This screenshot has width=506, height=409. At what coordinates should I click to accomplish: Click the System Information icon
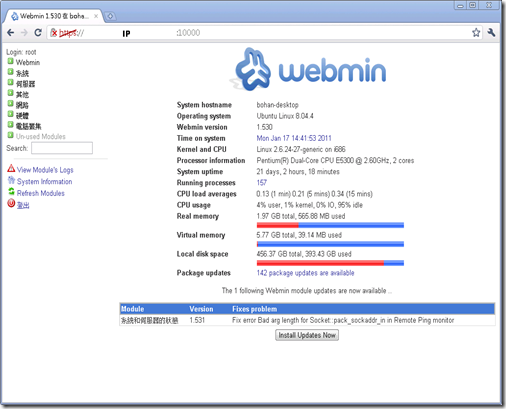click(x=11, y=180)
